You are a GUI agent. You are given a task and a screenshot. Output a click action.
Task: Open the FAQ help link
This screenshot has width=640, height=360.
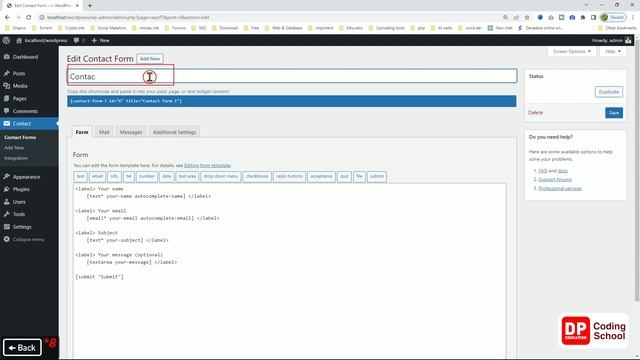[542, 171]
